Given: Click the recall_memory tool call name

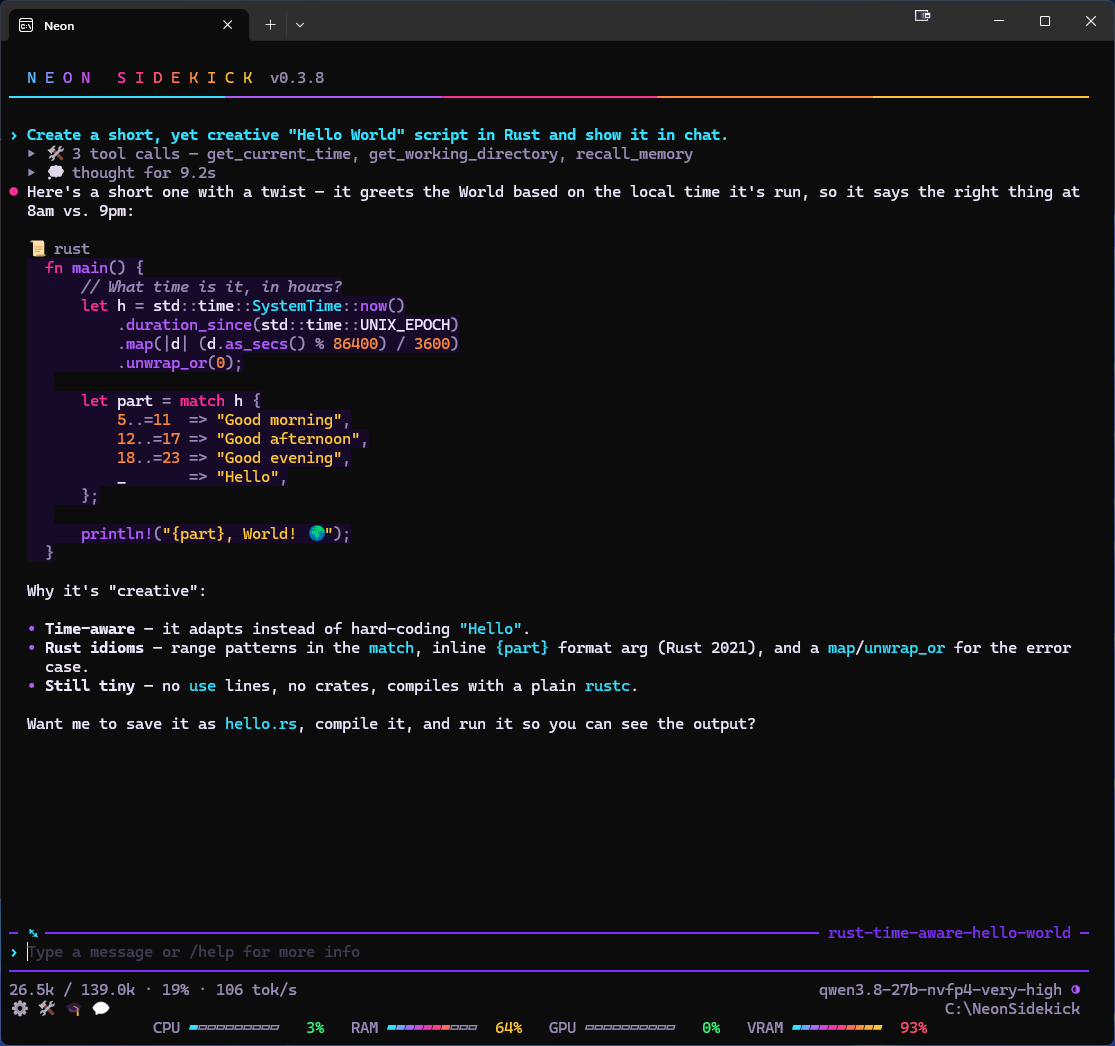Looking at the screenshot, I should pyautogui.click(x=634, y=154).
